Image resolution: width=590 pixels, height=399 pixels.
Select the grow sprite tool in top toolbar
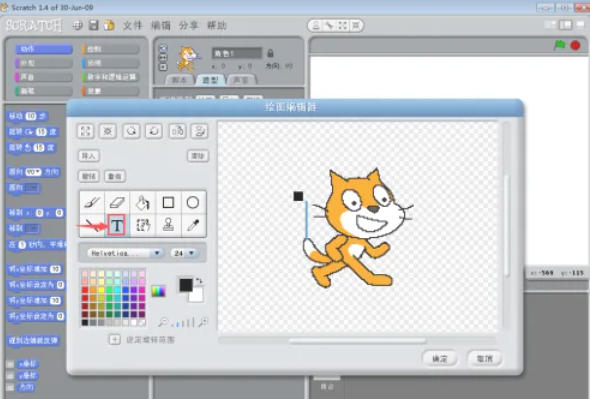pos(342,26)
